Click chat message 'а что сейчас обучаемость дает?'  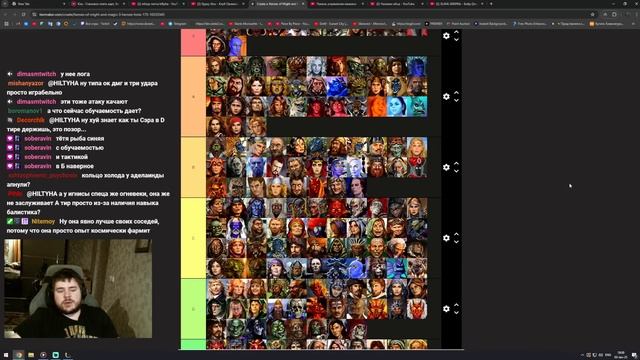[x=94, y=111]
